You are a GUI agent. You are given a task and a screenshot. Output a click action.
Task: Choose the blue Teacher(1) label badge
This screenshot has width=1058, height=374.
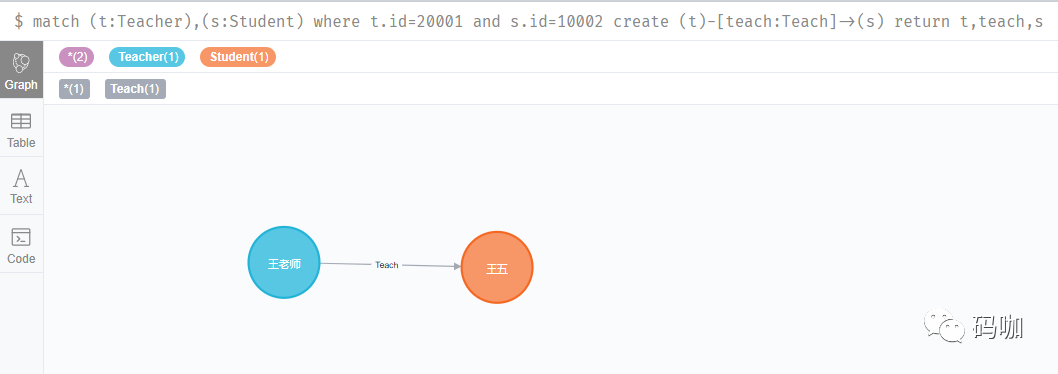click(146, 57)
